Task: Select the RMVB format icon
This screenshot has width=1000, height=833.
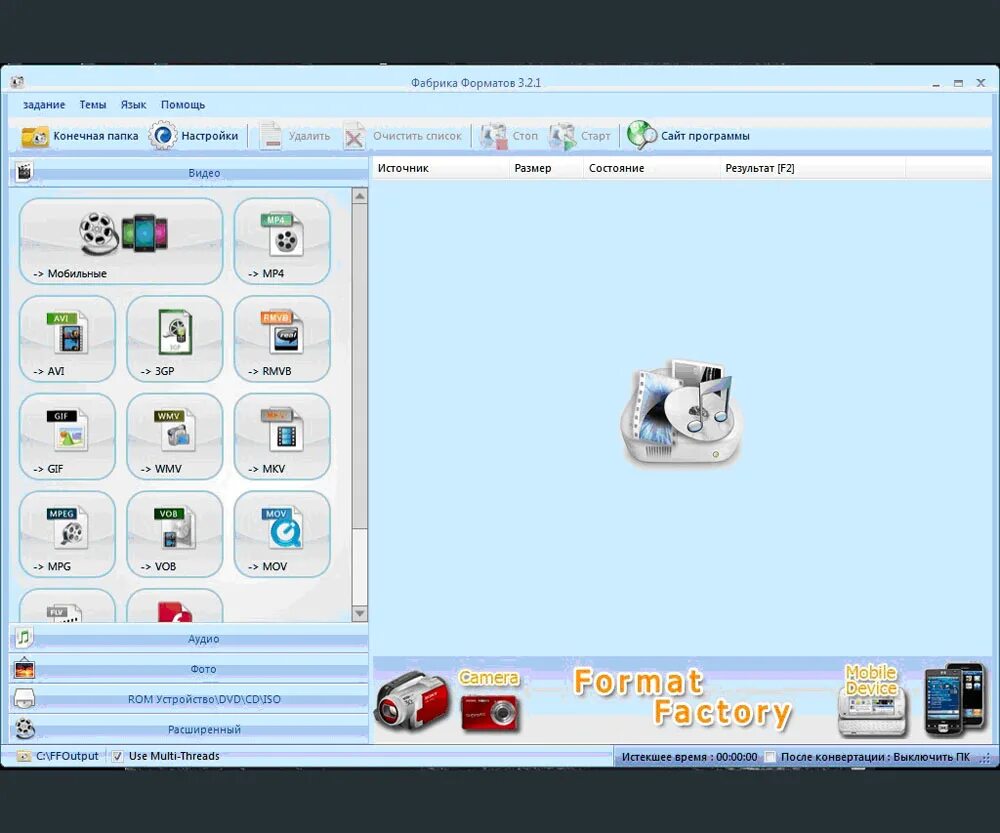Action: click(x=282, y=339)
